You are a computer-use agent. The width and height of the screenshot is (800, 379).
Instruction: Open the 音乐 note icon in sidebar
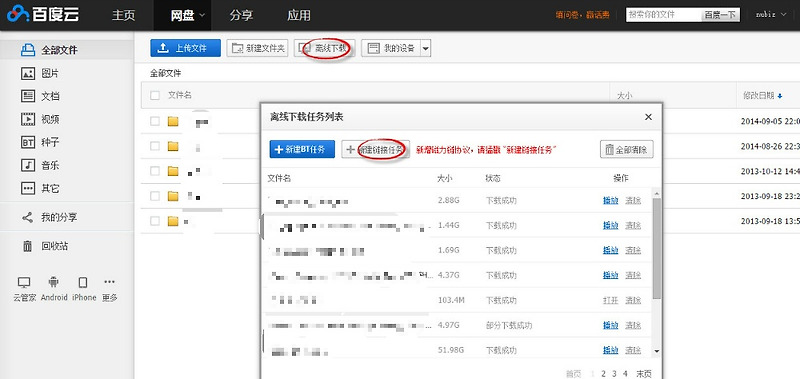tap(28, 165)
